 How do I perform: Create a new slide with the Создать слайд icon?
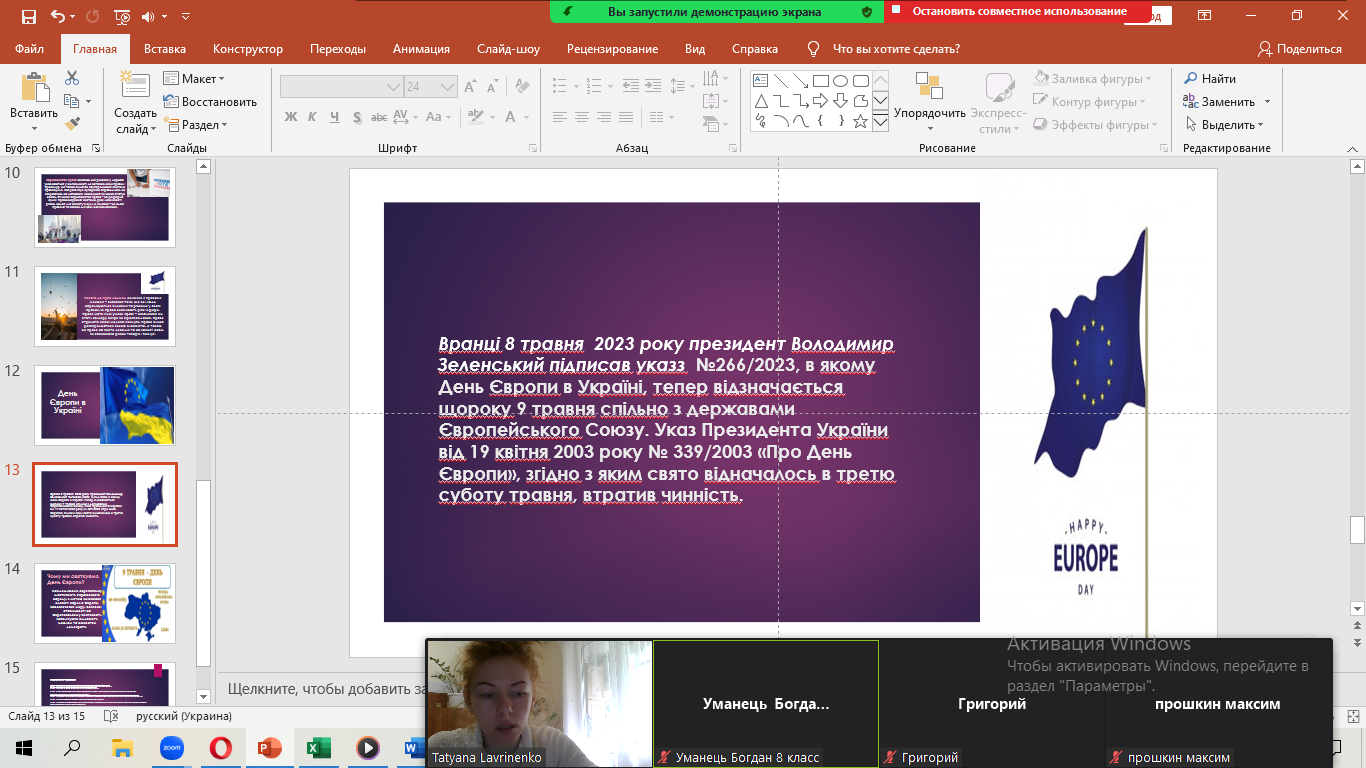134,86
